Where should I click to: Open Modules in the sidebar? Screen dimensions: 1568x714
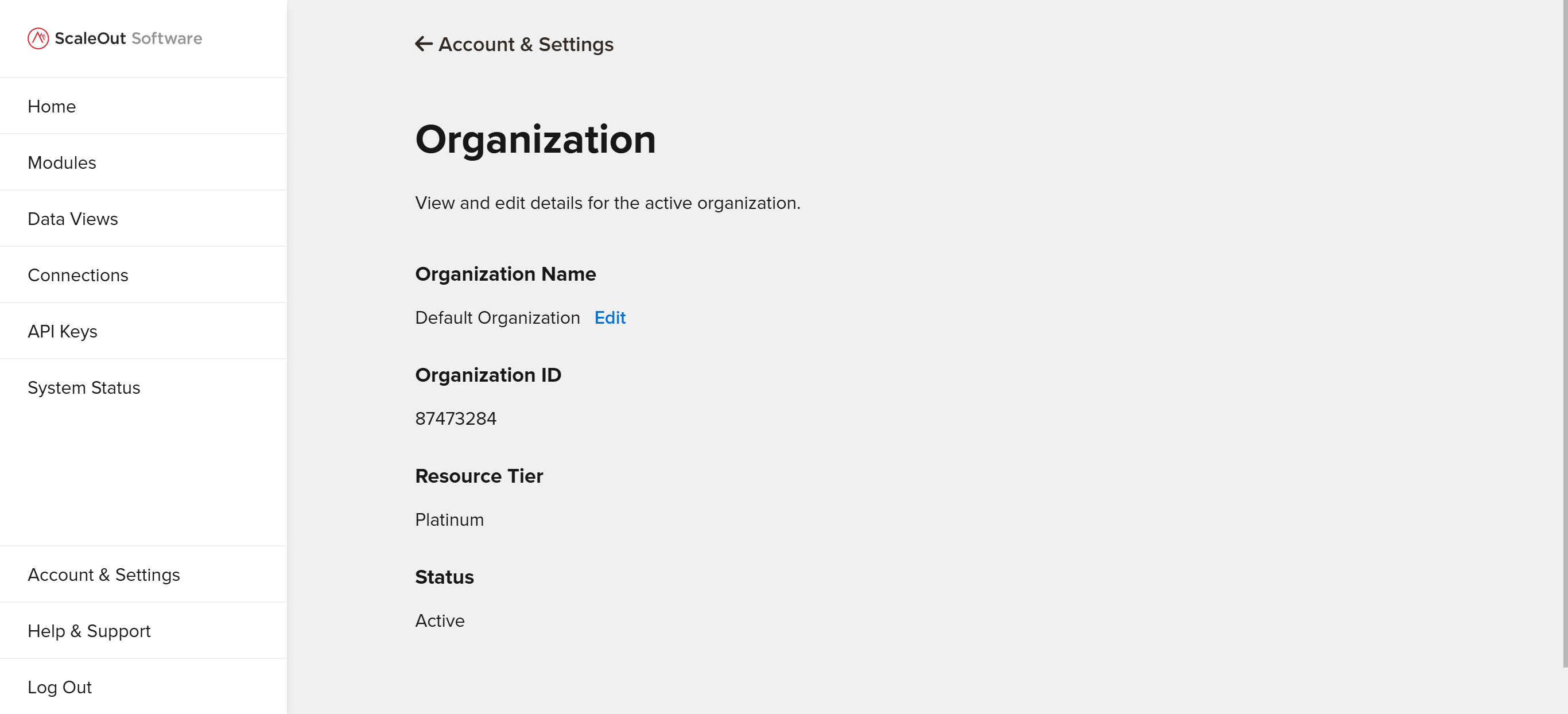[x=143, y=162]
